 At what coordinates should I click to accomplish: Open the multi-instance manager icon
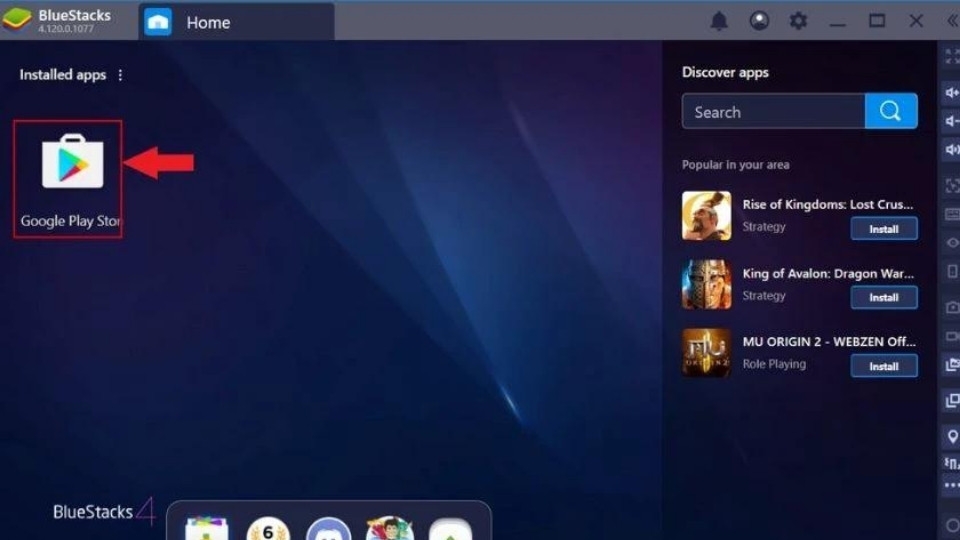point(952,401)
